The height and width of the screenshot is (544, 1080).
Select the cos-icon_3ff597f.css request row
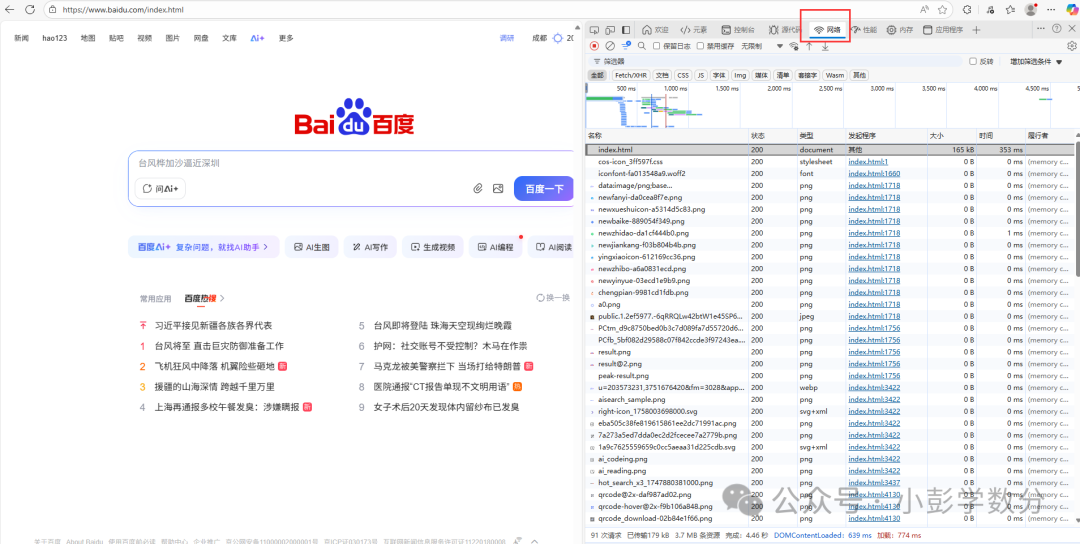pos(829,161)
